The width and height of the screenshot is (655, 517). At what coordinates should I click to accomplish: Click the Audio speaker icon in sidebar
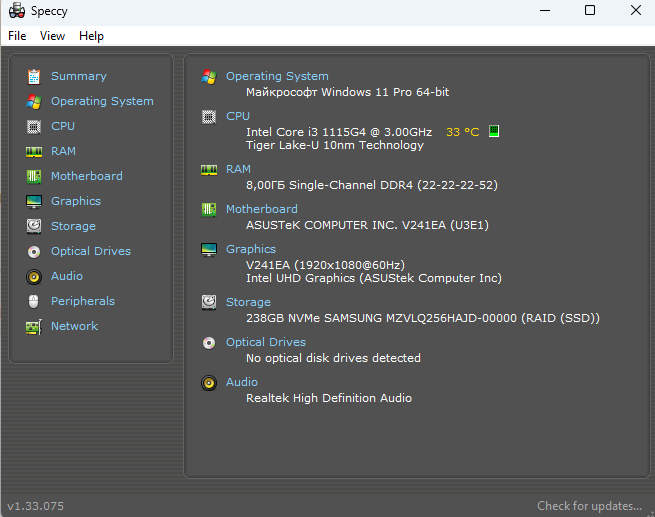click(34, 276)
